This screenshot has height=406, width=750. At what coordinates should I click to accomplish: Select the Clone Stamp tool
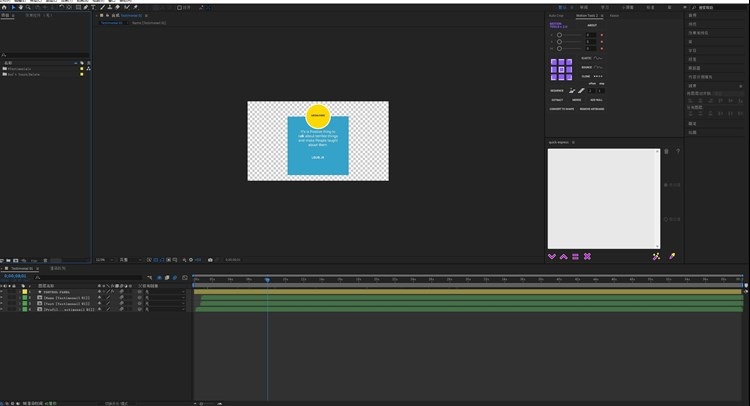(x=110, y=8)
